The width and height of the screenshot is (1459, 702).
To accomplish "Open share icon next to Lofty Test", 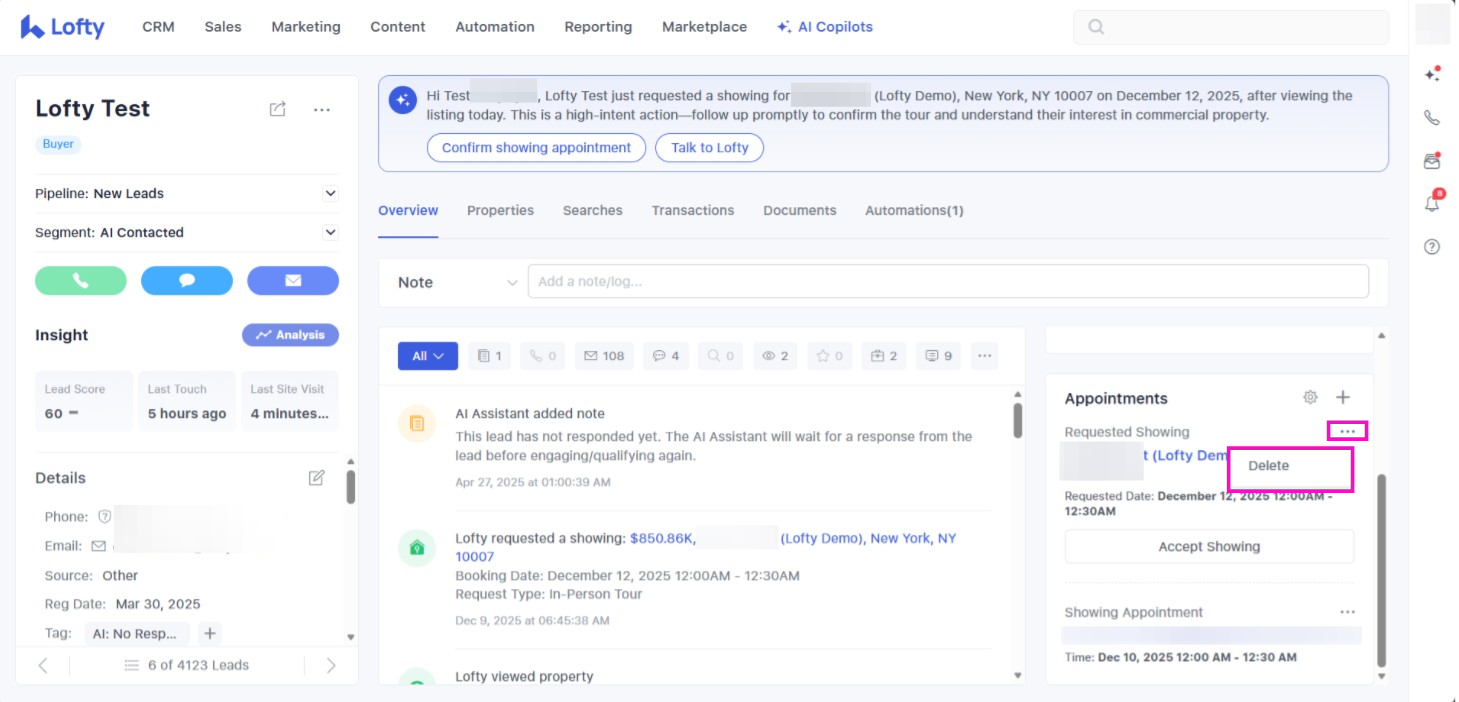I will [x=278, y=109].
